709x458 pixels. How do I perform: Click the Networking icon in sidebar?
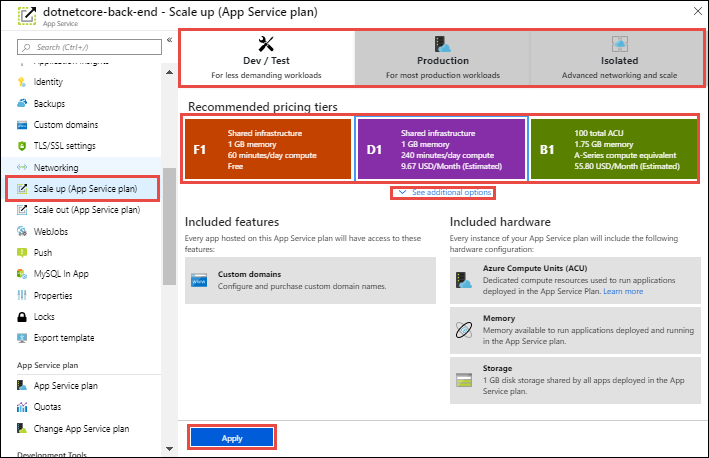(x=22, y=167)
